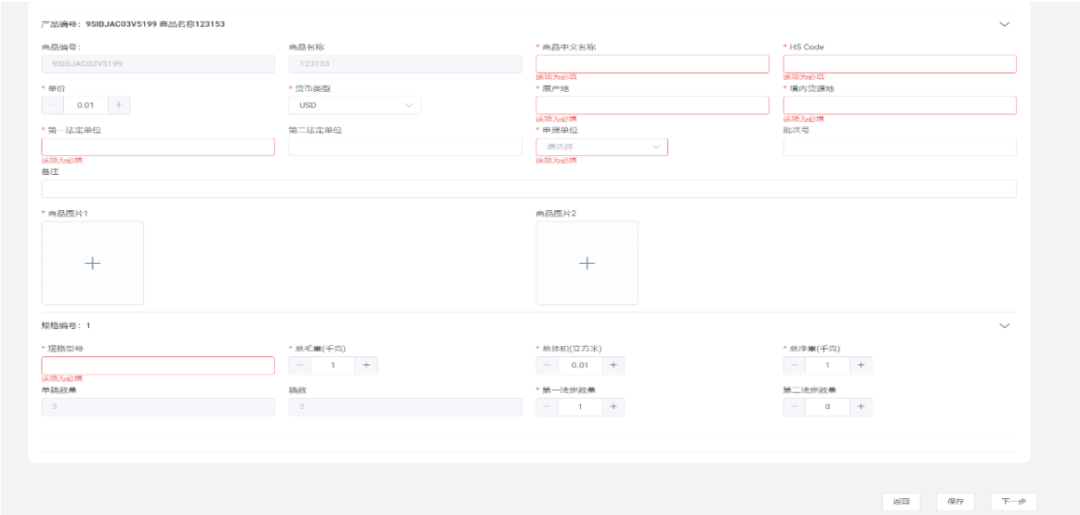Open the 货币类型 USD dropdown
Image resolution: width=1080 pixels, height=515 pixels.
pos(354,105)
